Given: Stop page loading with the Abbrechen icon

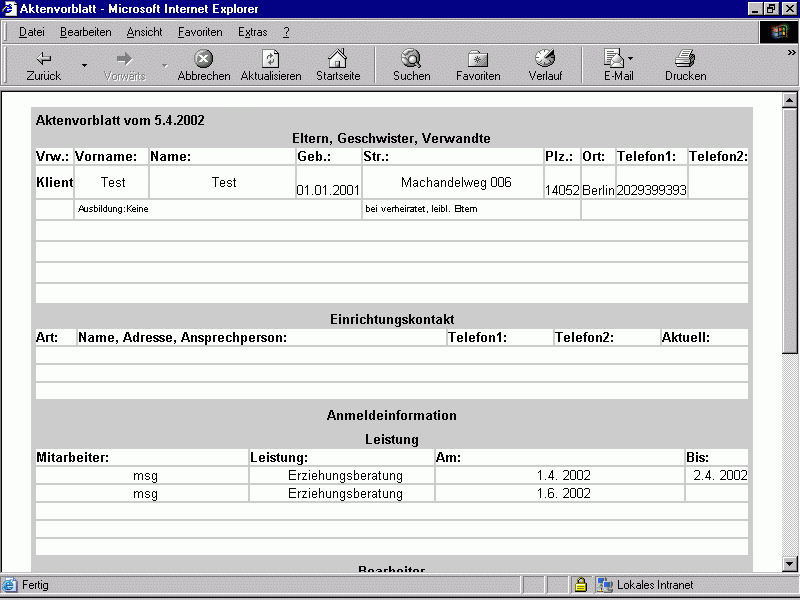Looking at the screenshot, I should click(203, 63).
